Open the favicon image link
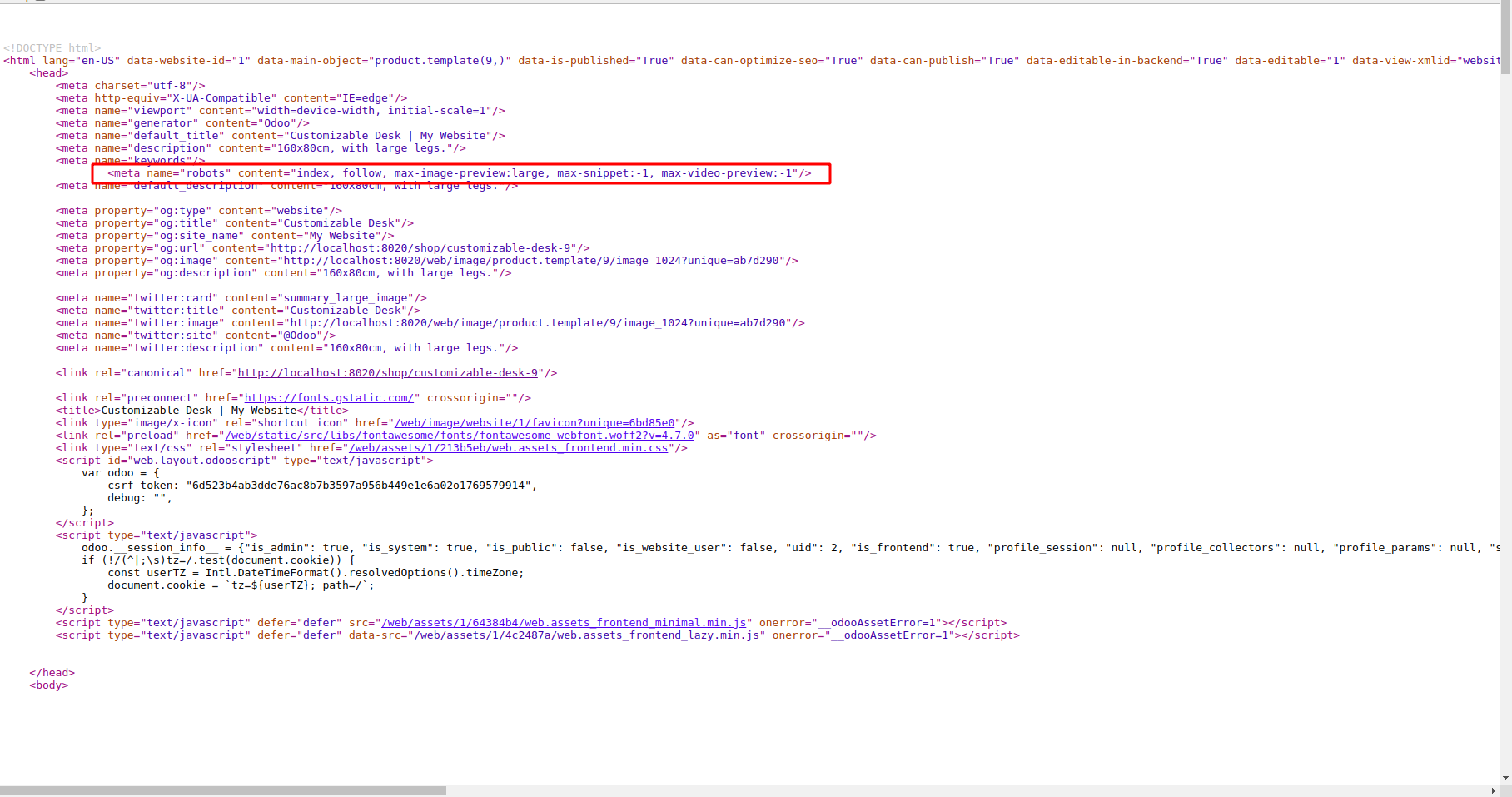The height and width of the screenshot is (797, 1512). coord(535,423)
